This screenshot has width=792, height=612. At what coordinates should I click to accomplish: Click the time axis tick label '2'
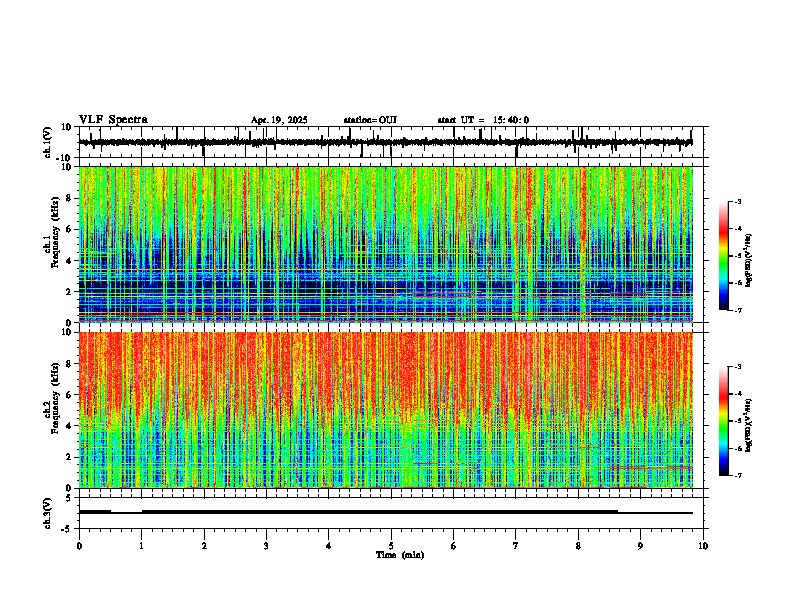[204, 546]
